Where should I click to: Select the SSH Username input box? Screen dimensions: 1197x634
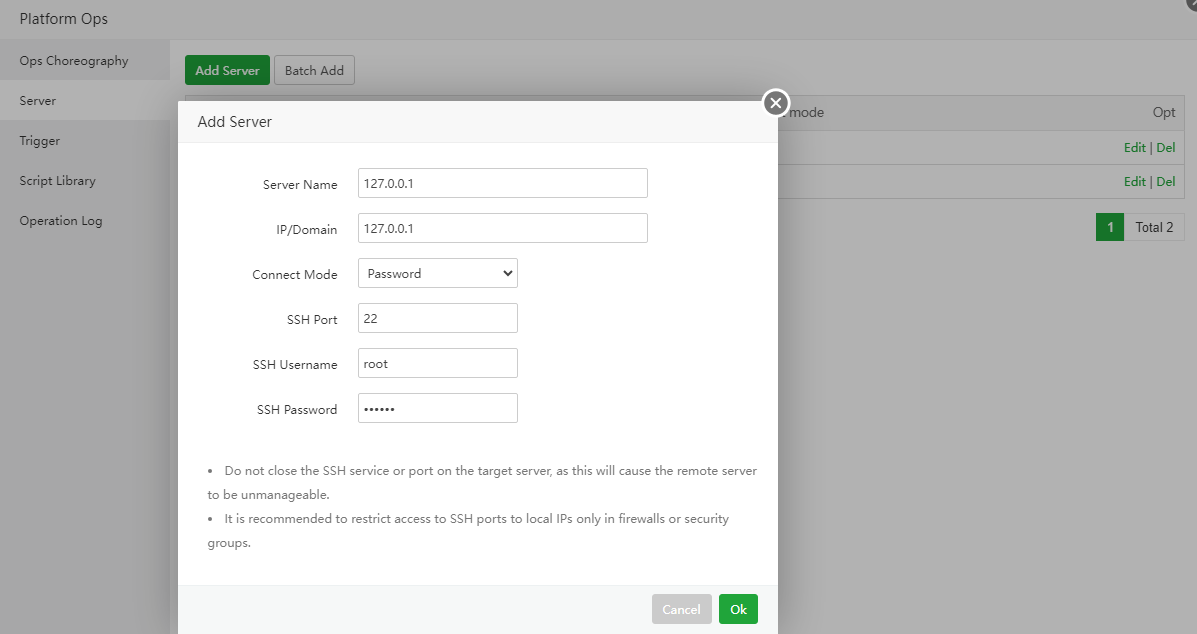click(x=437, y=364)
